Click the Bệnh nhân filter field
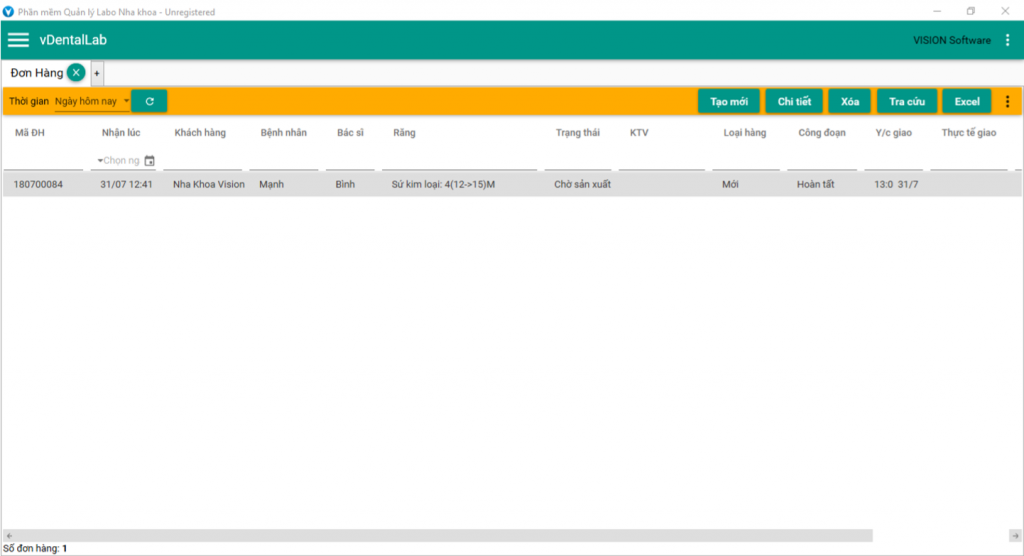 coord(283,161)
